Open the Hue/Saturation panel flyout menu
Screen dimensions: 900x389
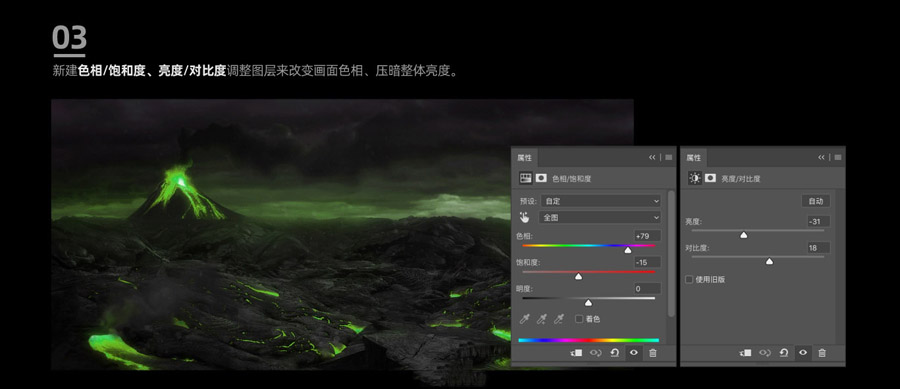[669, 157]
